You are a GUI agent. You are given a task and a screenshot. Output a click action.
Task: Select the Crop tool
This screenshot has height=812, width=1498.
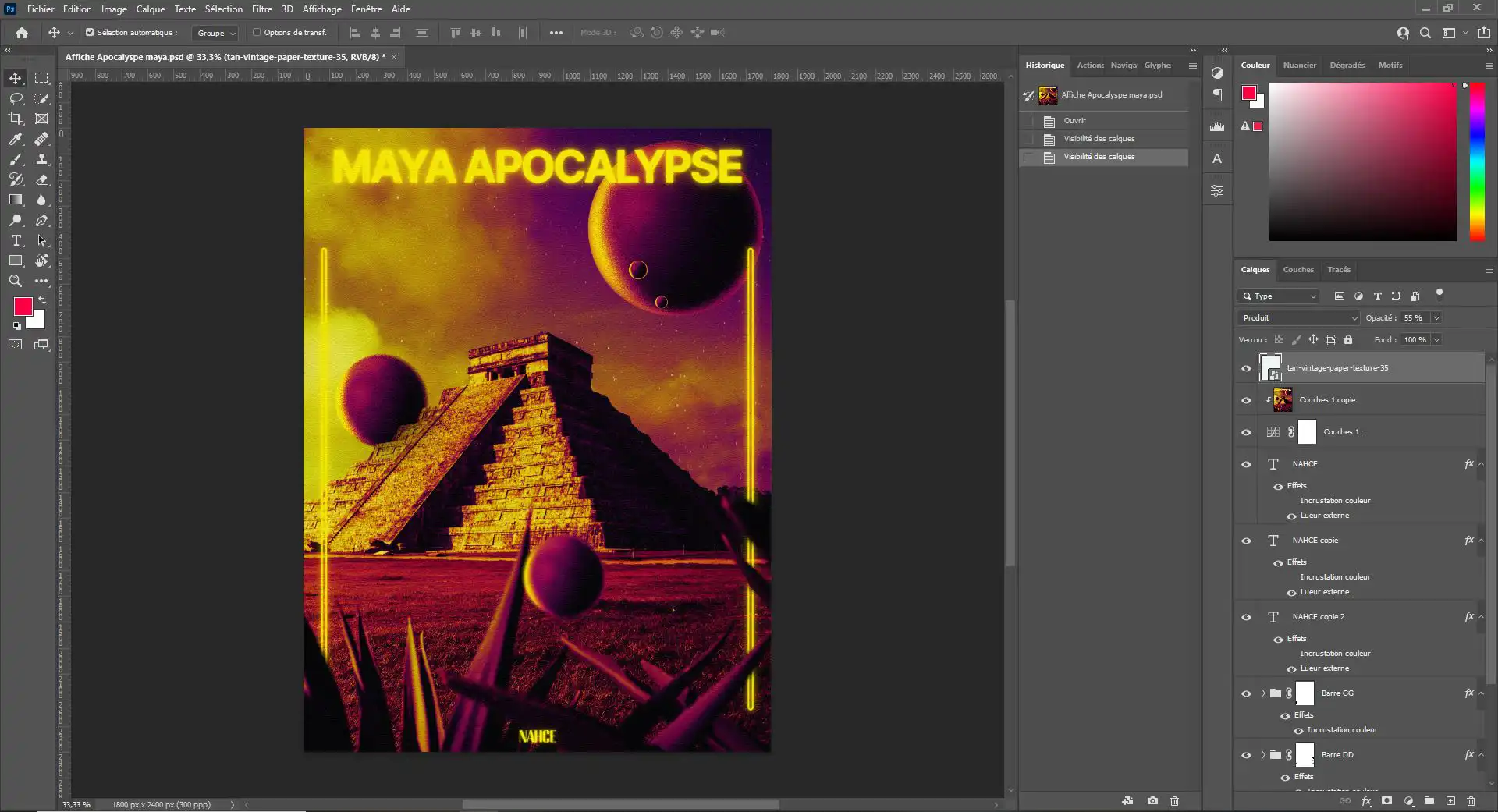click(x=16, y=119)
